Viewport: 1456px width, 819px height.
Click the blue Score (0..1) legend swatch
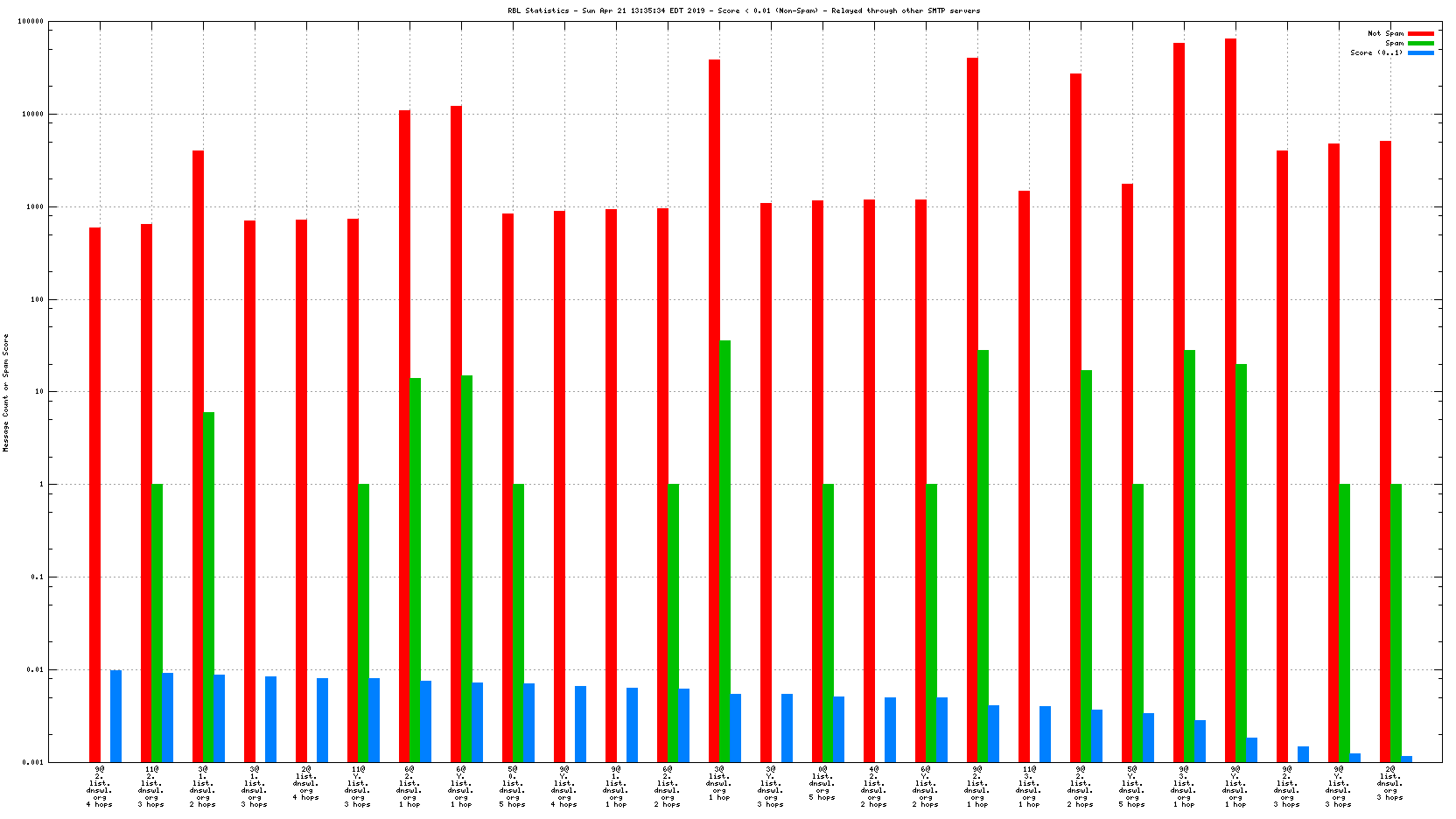(1420, 52)
